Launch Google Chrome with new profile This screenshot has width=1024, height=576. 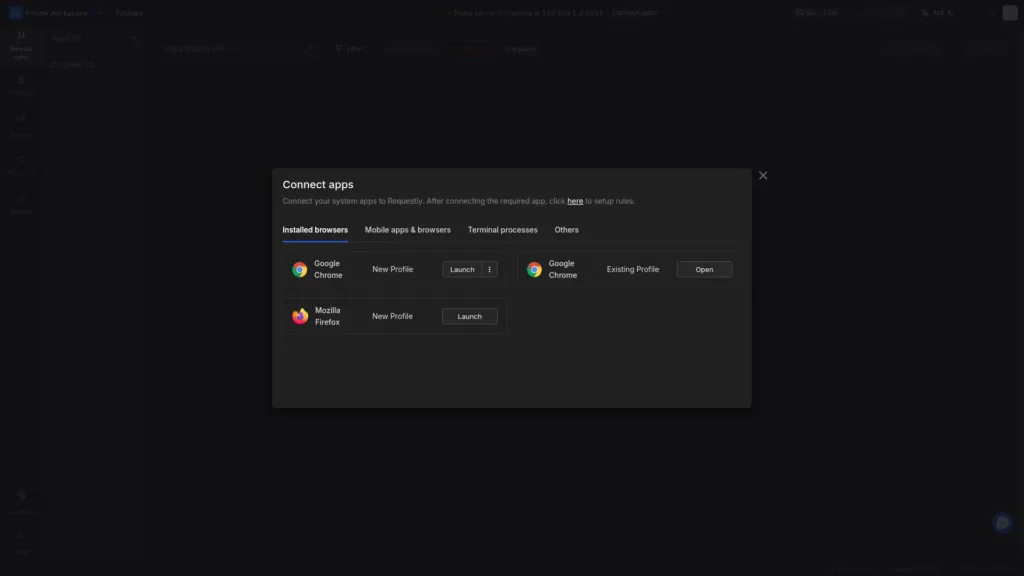coord(462,270)
